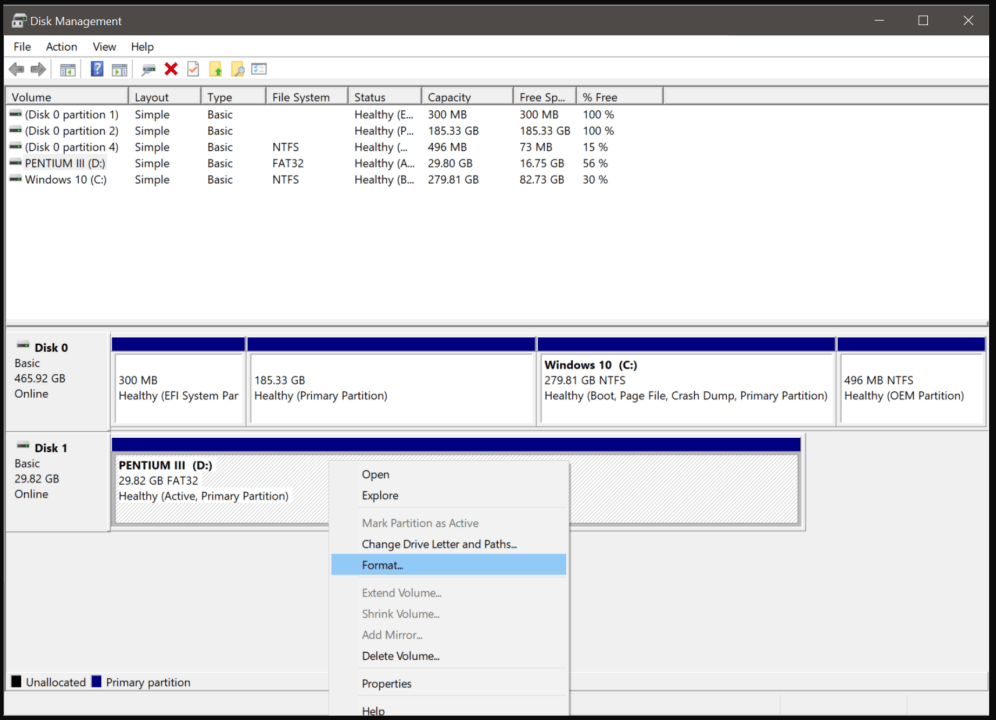Open Help via blue question mark toolbar icon
Screen dimensions: 996x720
(96, 68)
